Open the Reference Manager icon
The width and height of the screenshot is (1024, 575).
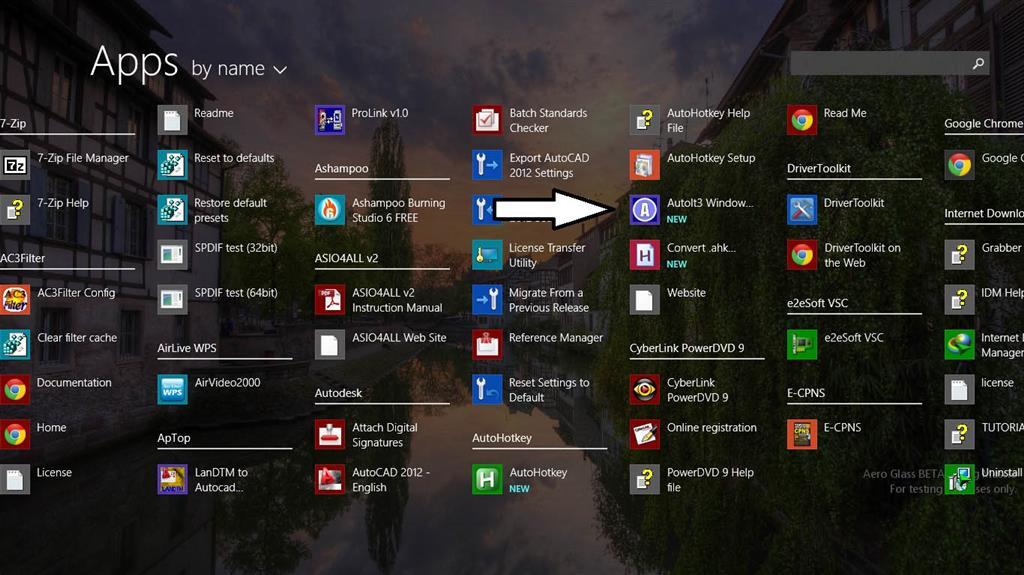click(487, 345)
